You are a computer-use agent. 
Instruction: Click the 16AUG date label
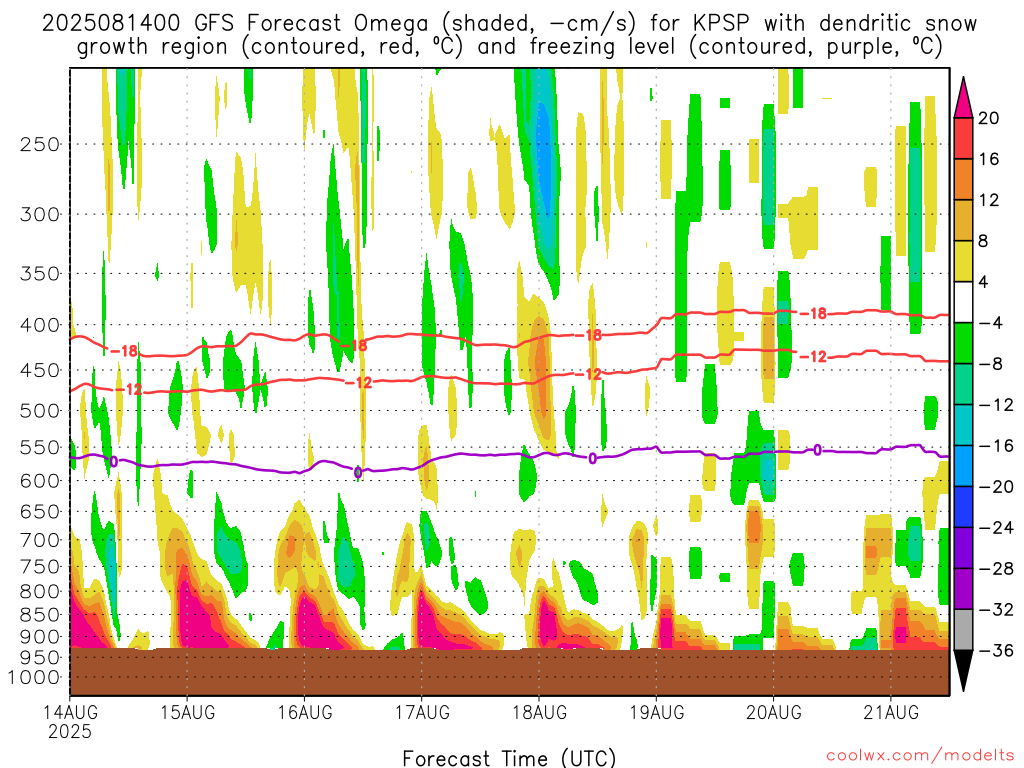[305, 712]
